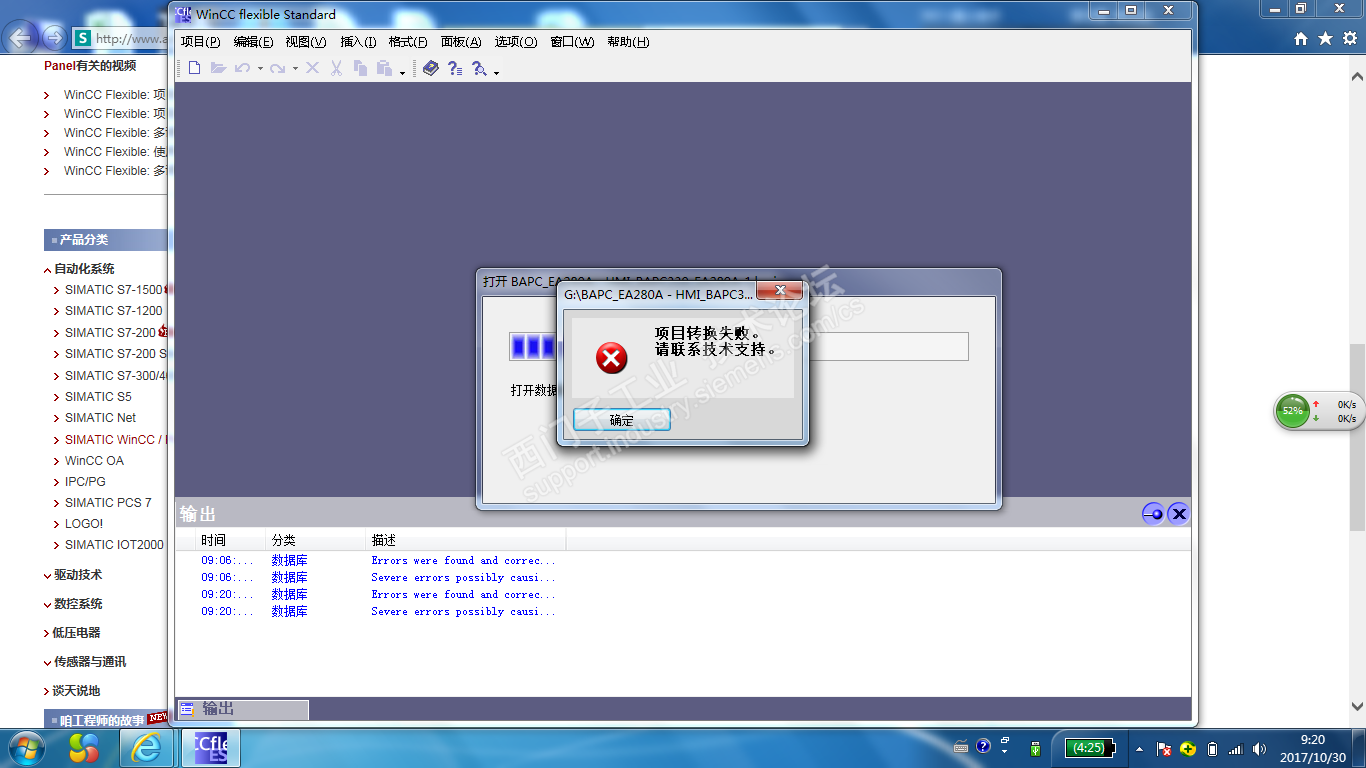The height and width of the screenshot is (768, 1366).
Task: Click the 确定 button in the error dialog
Action: [x=622, y=420]
